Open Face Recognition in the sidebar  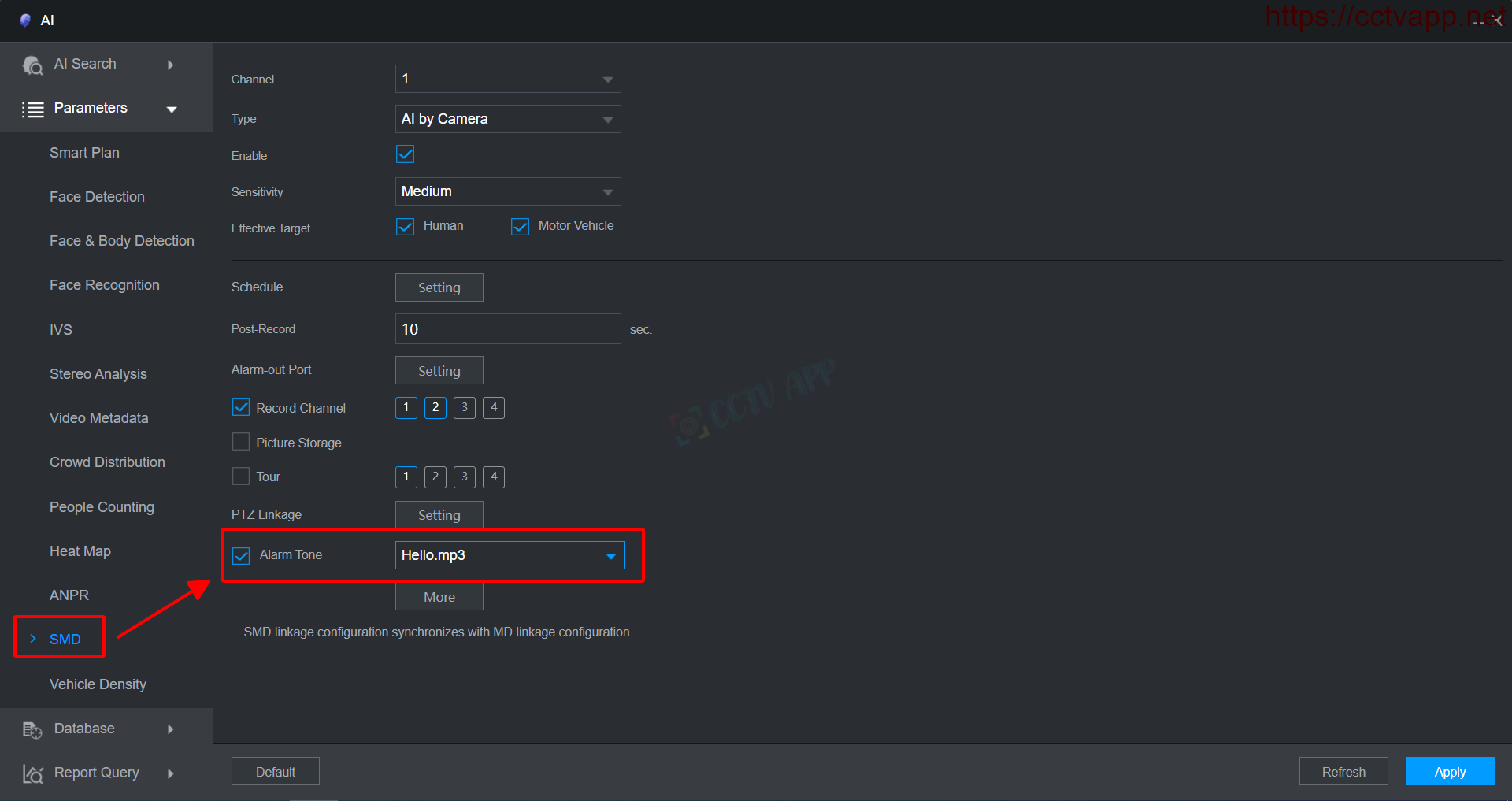(x=104, y=285)
